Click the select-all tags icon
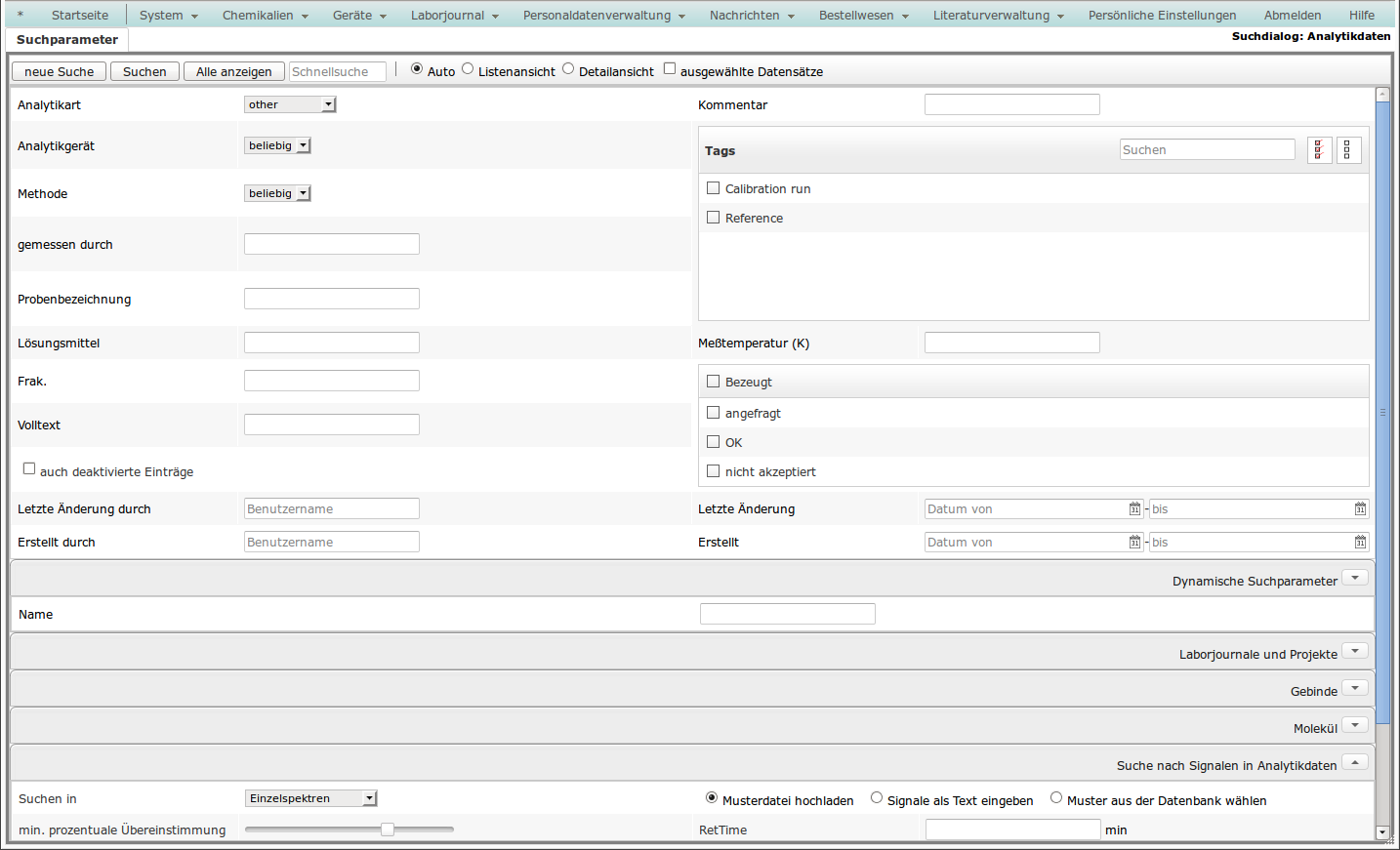 [x=1319, y=150]
